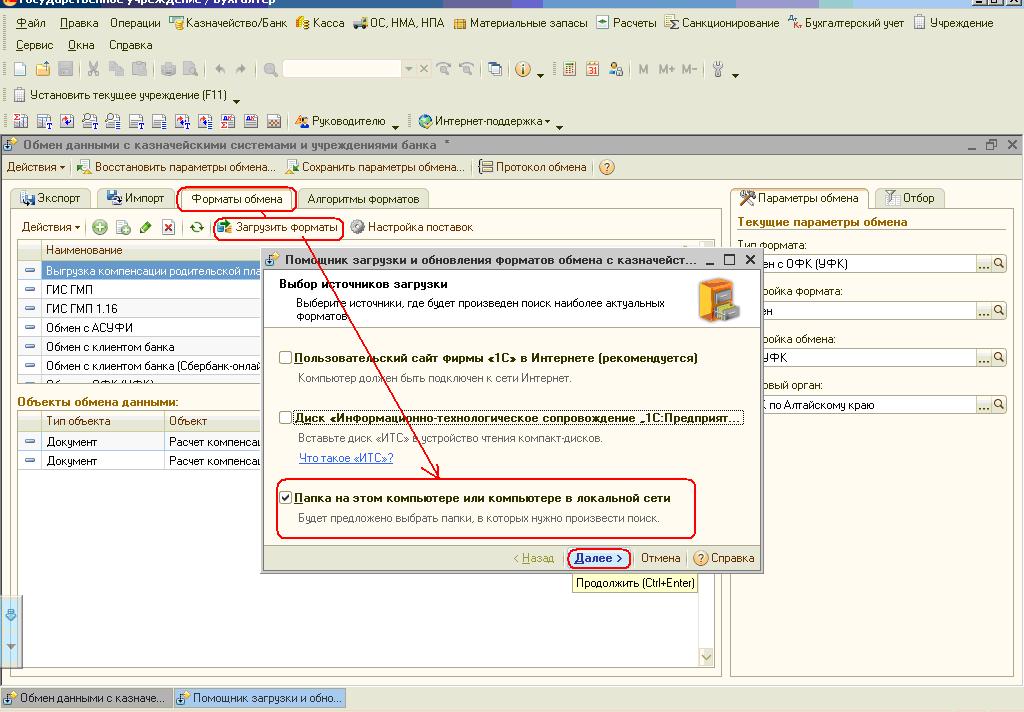
Task: Open the calendar icon in main toolbar
Action: coord(592,69)
